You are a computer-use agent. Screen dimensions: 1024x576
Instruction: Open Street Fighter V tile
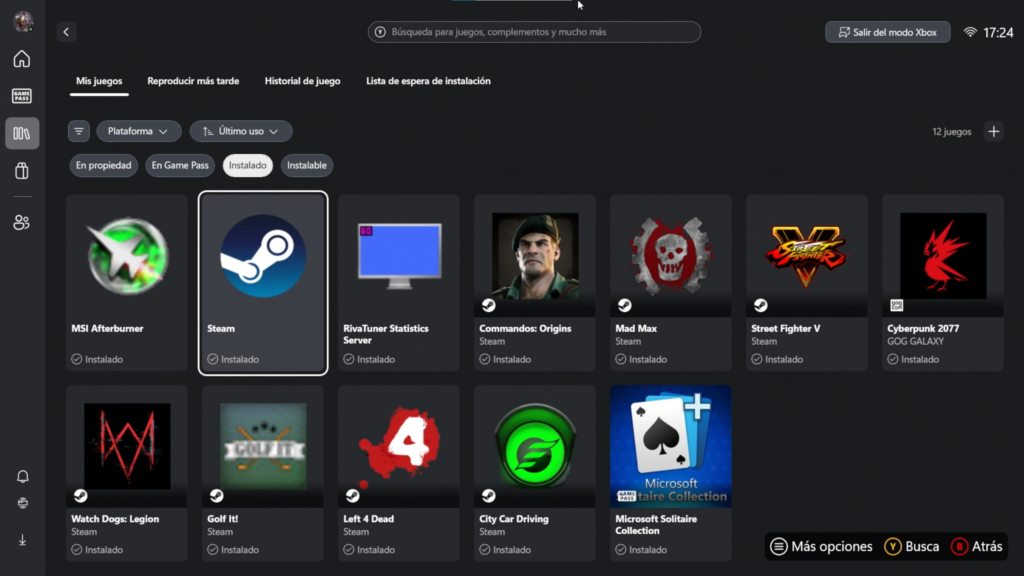[807, 283]
